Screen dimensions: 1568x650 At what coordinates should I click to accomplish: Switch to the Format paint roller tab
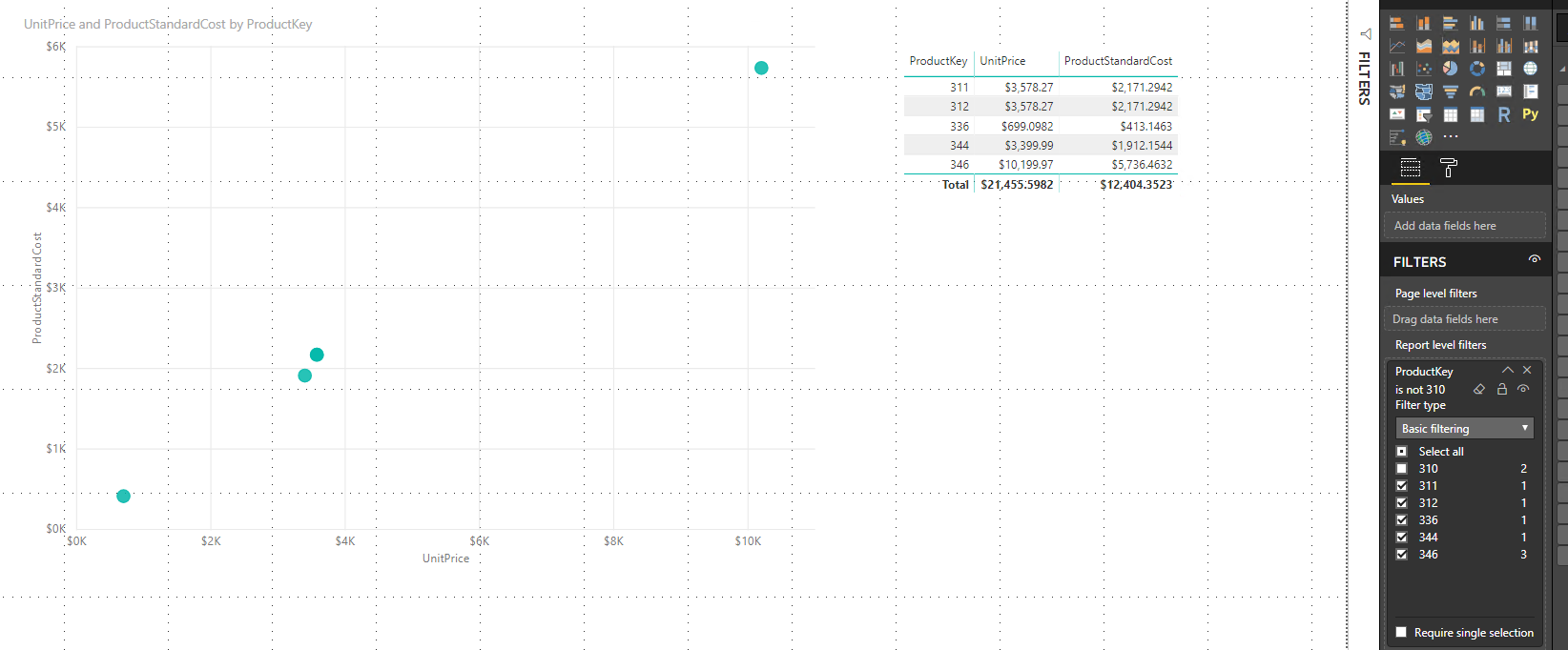click(x=1449, y=169)
